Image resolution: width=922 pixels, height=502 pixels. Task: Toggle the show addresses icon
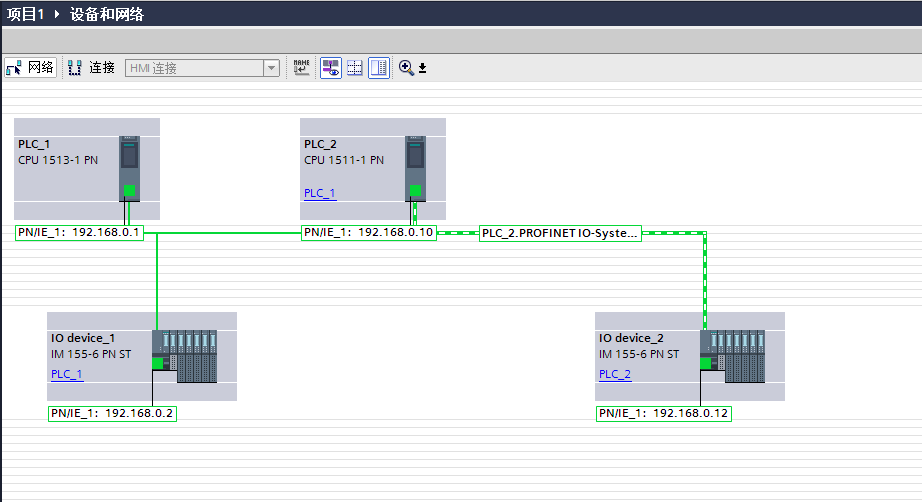coord(330,68)
